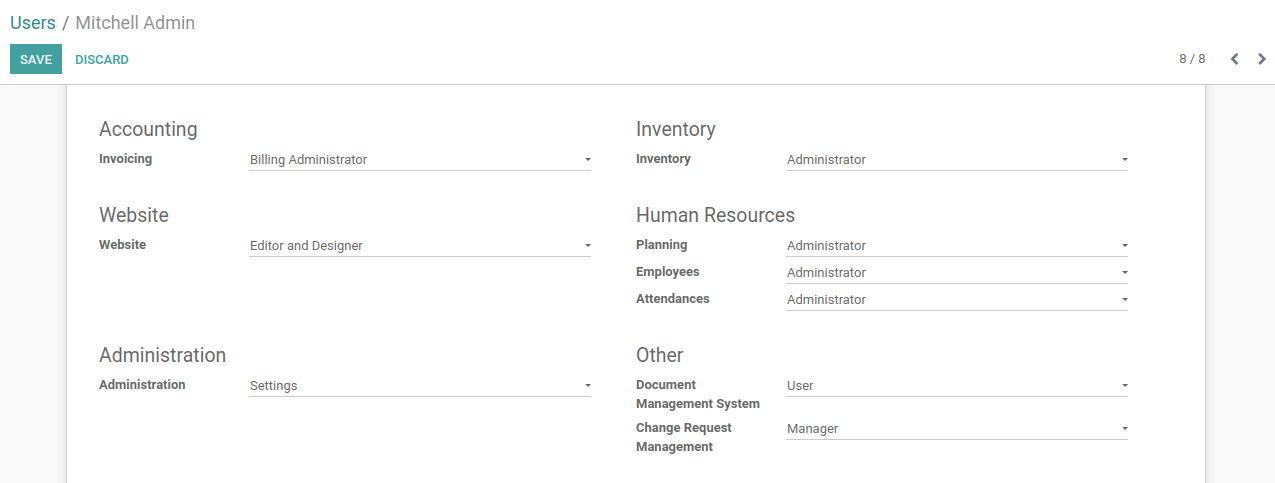Open the Attendances access level dropdown

957,299
